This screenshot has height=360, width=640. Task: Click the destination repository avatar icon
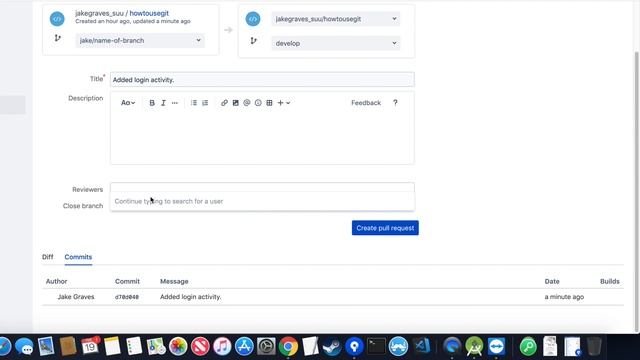pos(253,19)
